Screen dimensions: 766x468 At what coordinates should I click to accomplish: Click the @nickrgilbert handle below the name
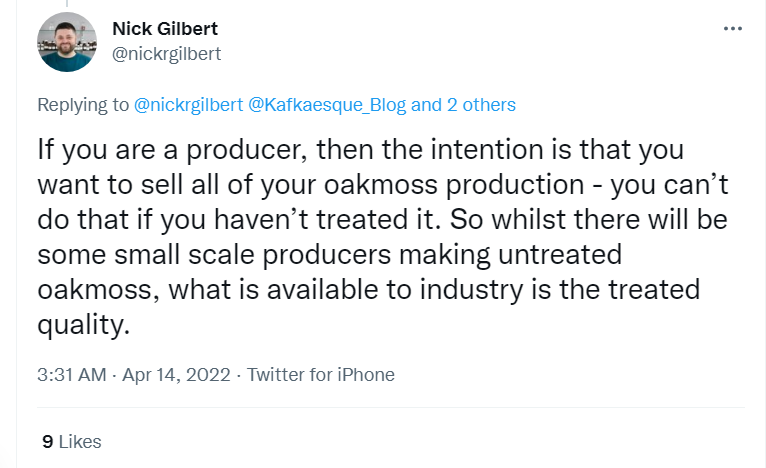pyautogui.click(x=167, y=53)
